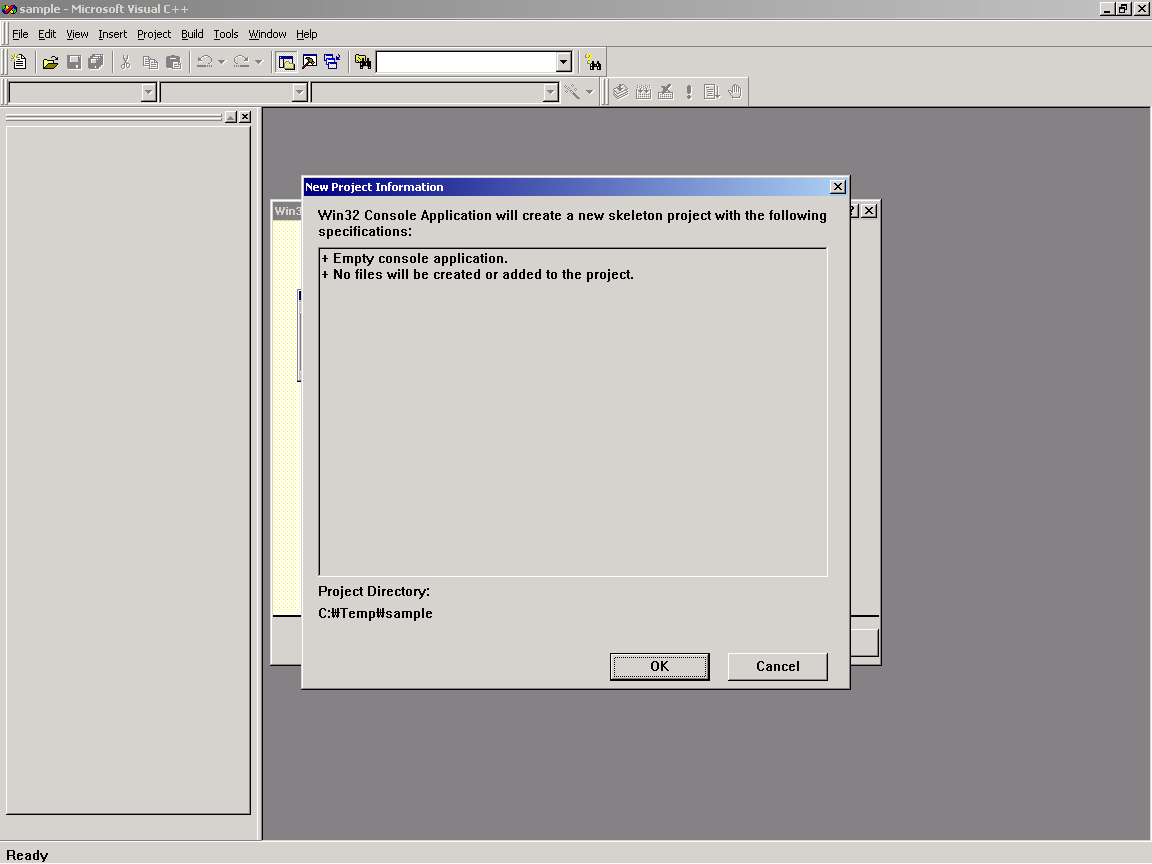1152x864 pixels.
Task: Click the Find in Files binoculars icon
Action: click(363, 62)
